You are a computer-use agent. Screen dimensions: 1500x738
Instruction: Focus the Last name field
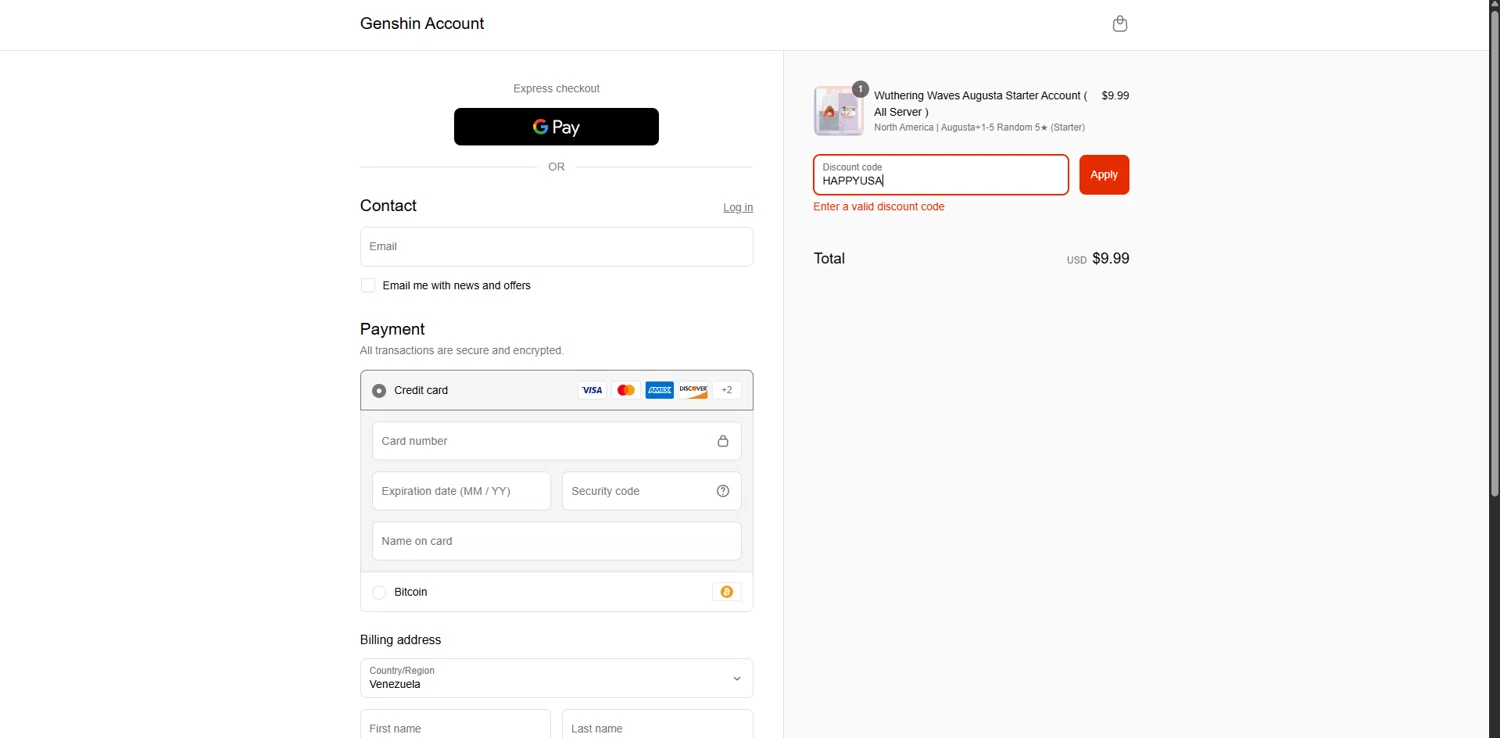[x=657, y=725]
